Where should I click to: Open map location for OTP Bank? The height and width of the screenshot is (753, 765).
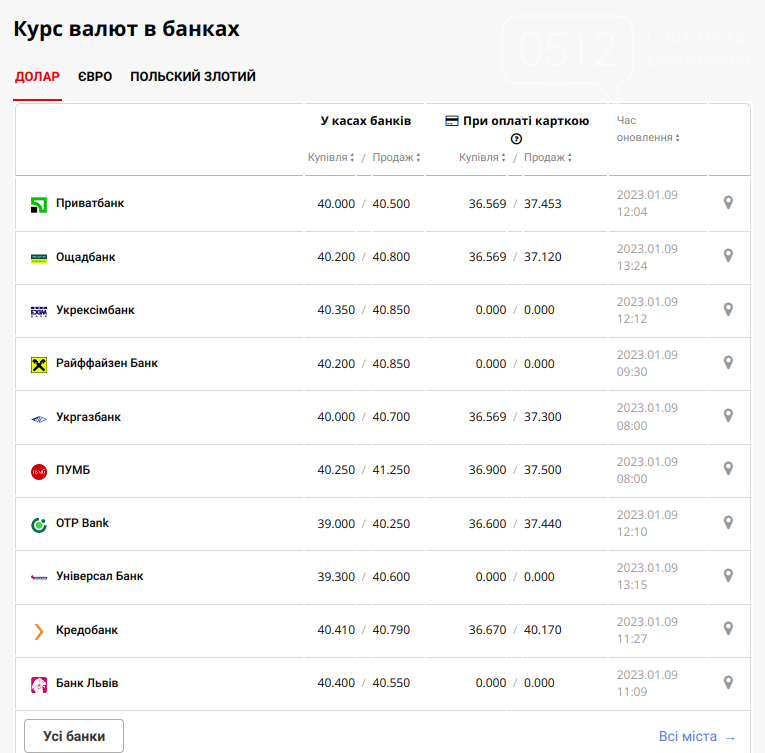point(728,523)
